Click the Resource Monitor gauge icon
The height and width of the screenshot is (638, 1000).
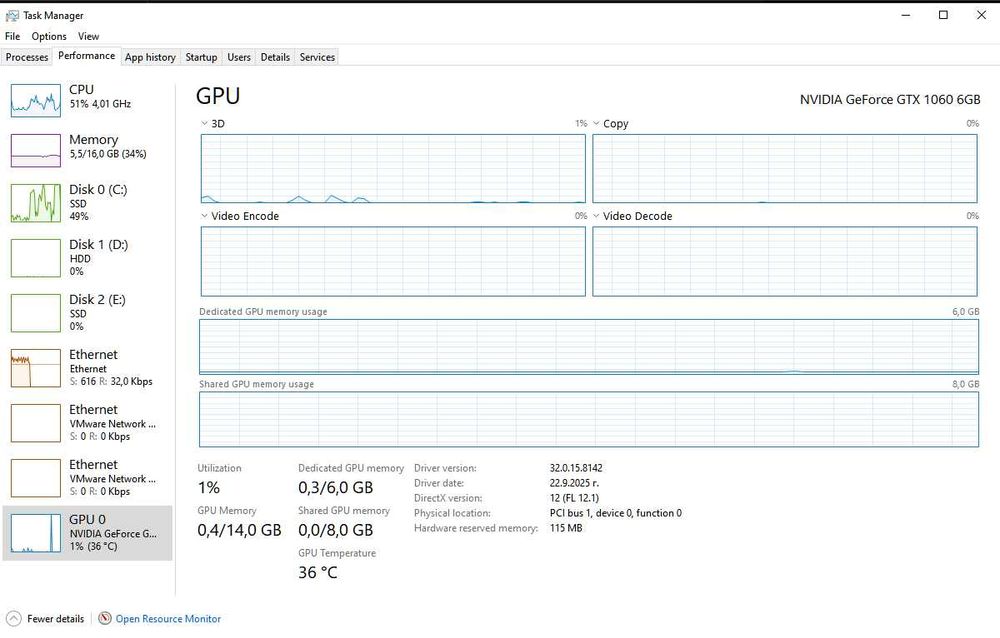click(105, 618)
